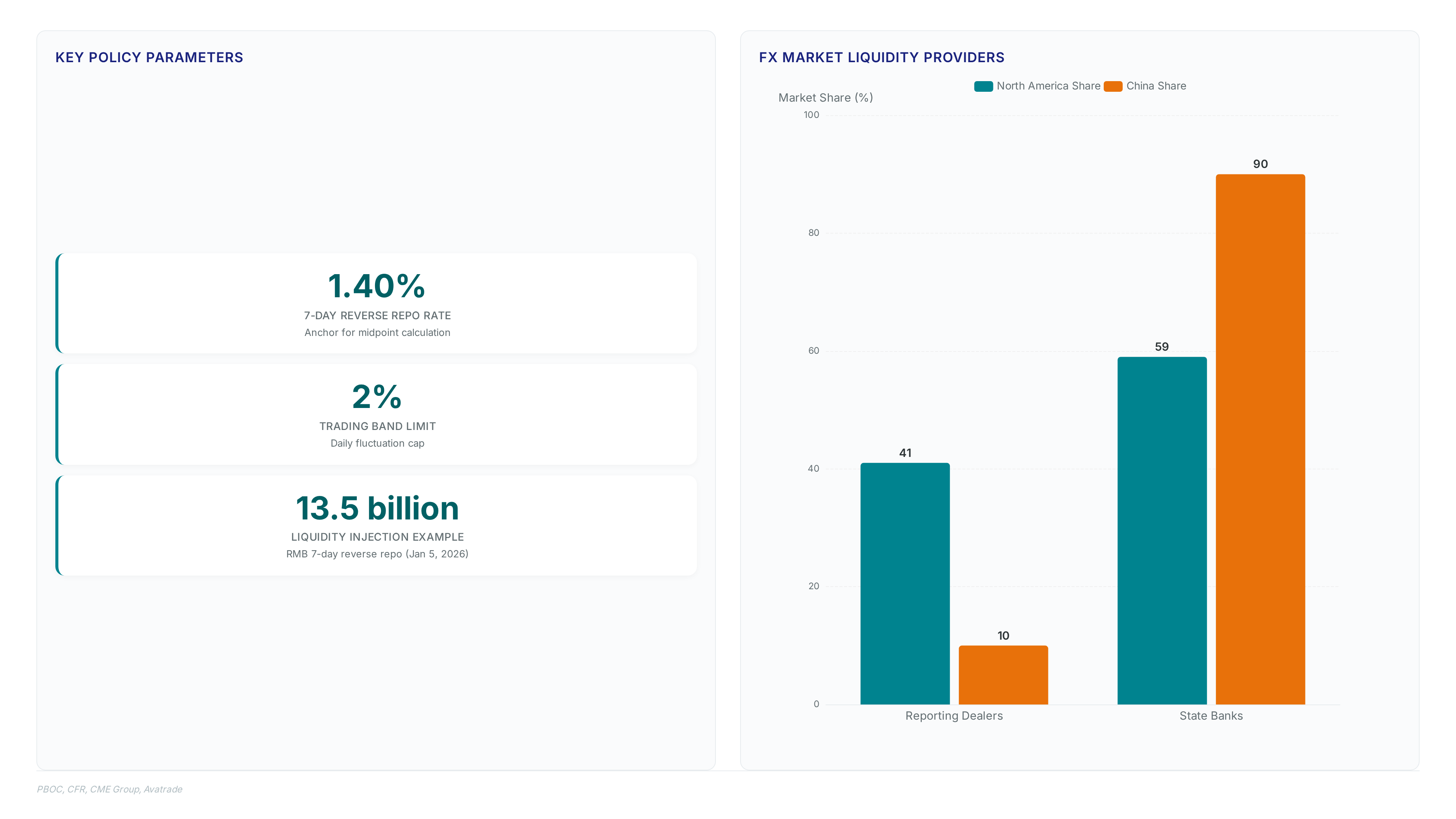Click the Daily fluctuation cap caption

click(377, 443)
